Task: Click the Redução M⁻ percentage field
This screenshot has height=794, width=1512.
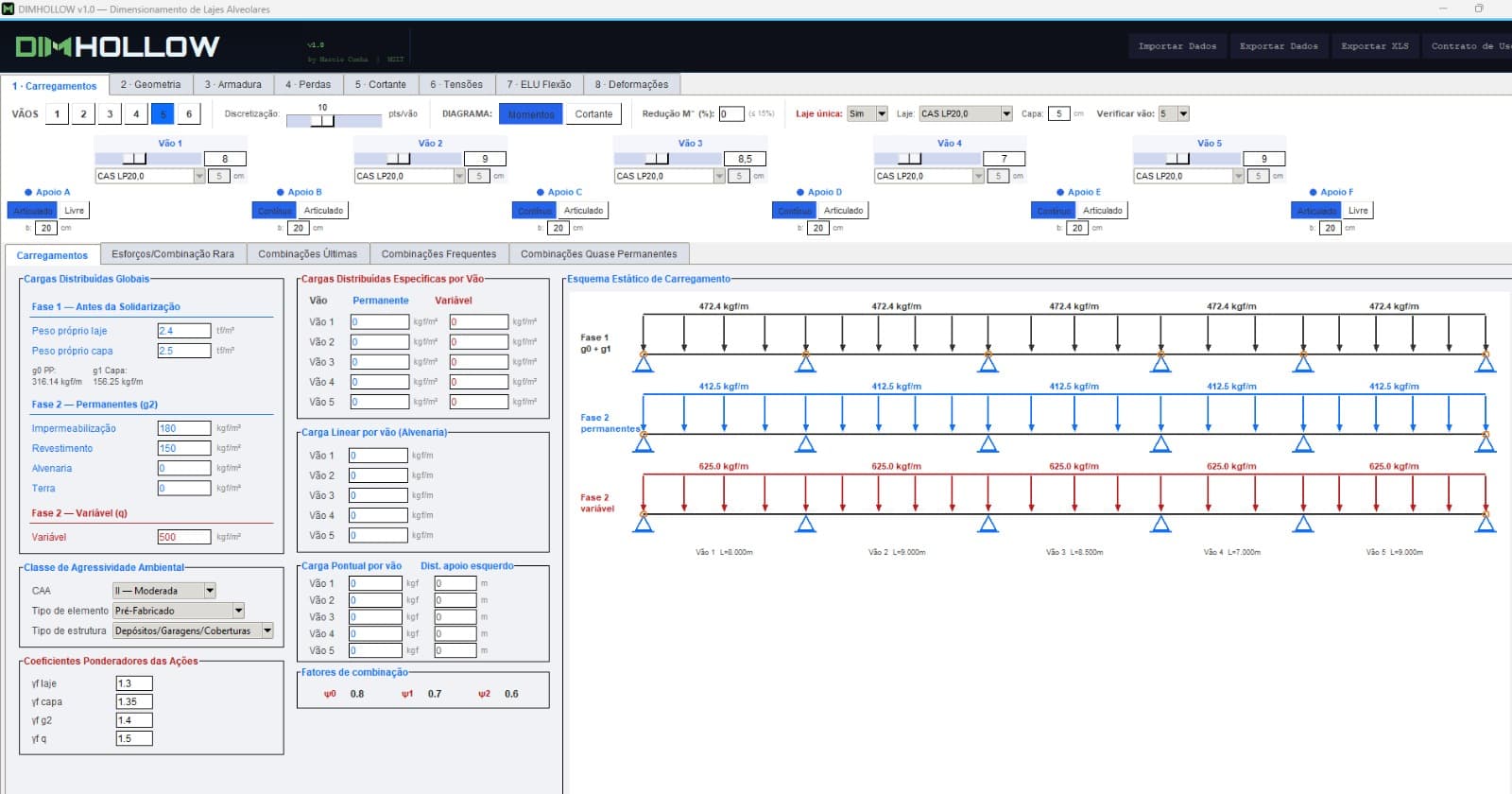Action: (x=731, y=113)
